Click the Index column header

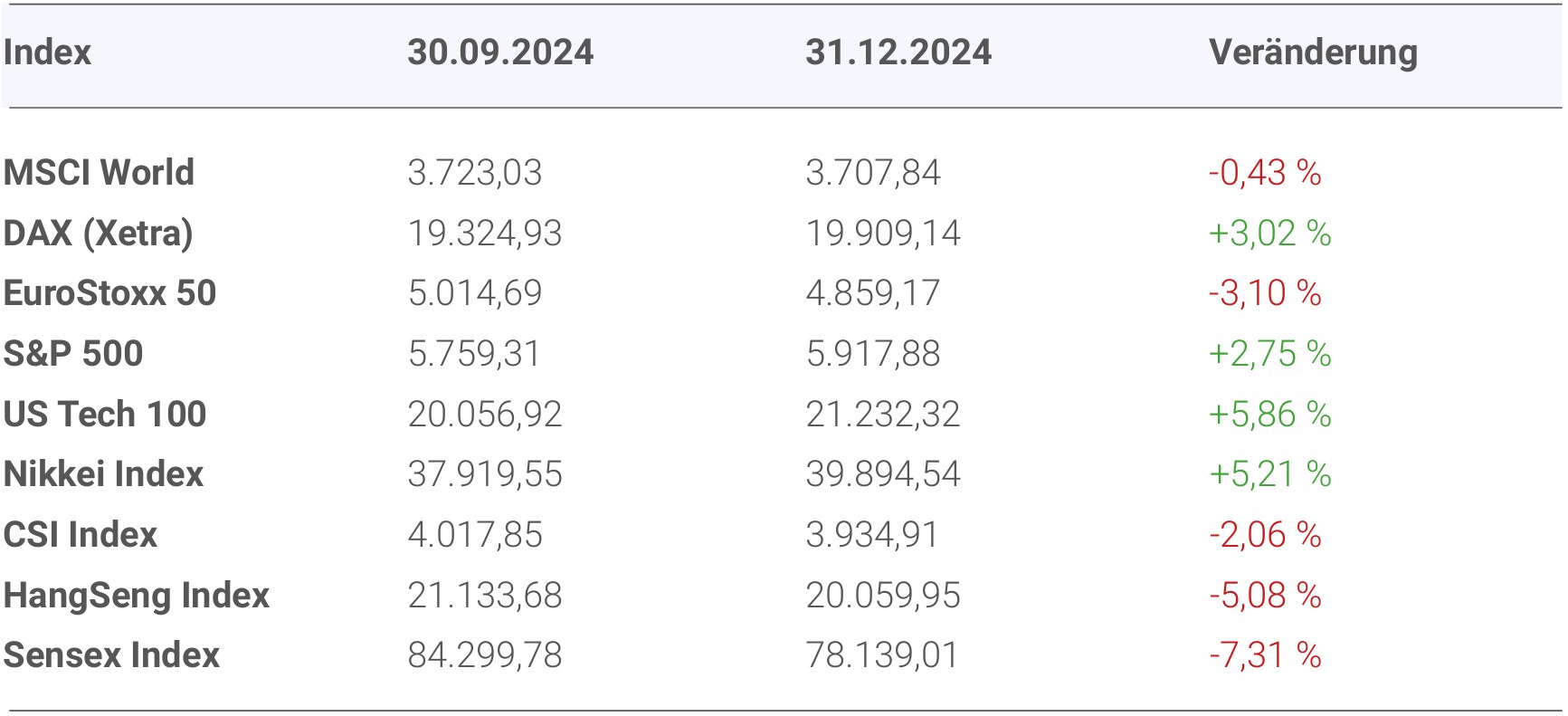(x=48, y=53)
